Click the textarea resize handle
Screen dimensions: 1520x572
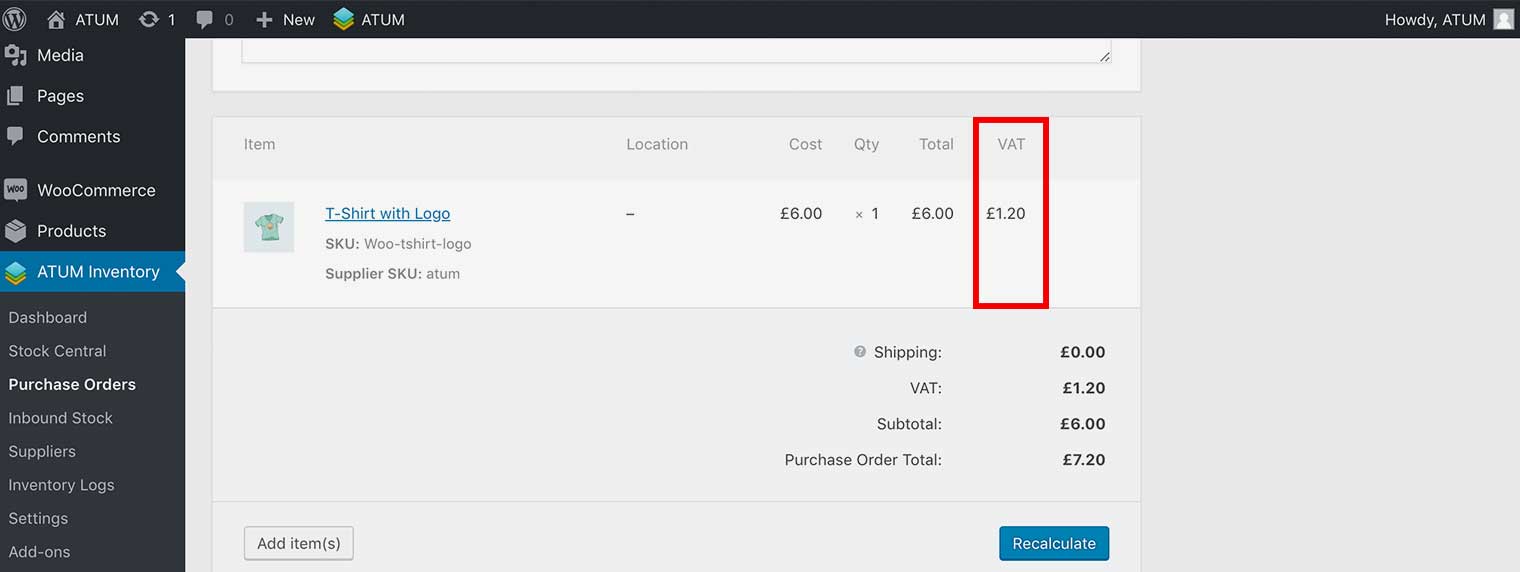(x=1105, y=57)
